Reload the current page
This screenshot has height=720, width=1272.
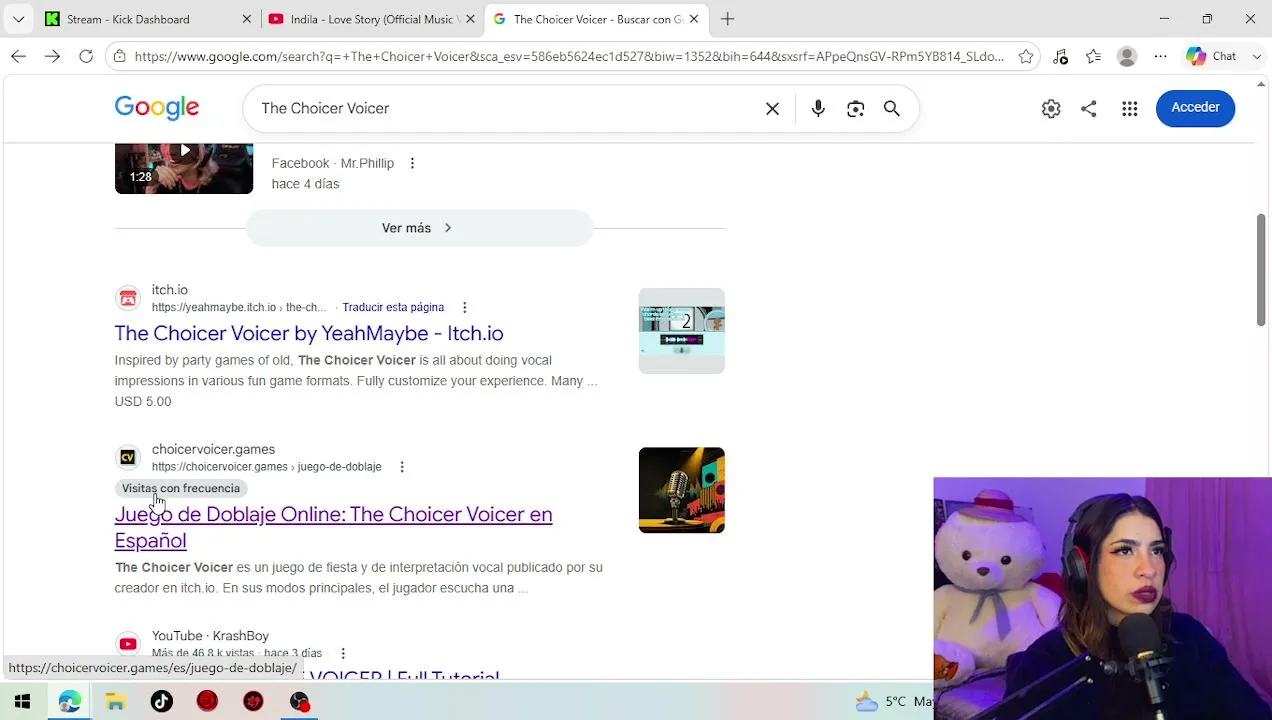pos(86,56)
